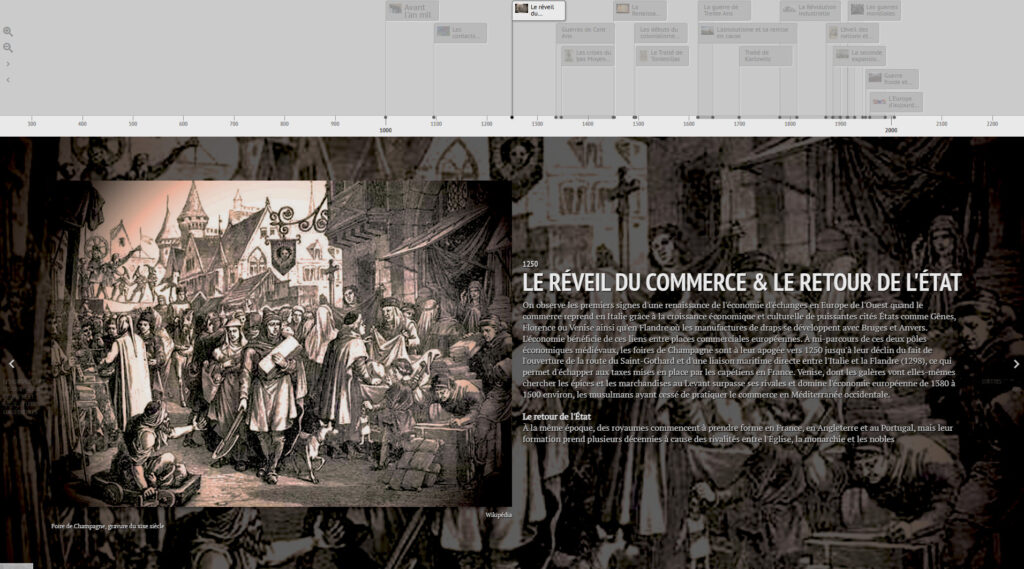The image size is (1024, 569).
Task: Open the 'La Révolution industrielle' event
Action: (810, 10)
